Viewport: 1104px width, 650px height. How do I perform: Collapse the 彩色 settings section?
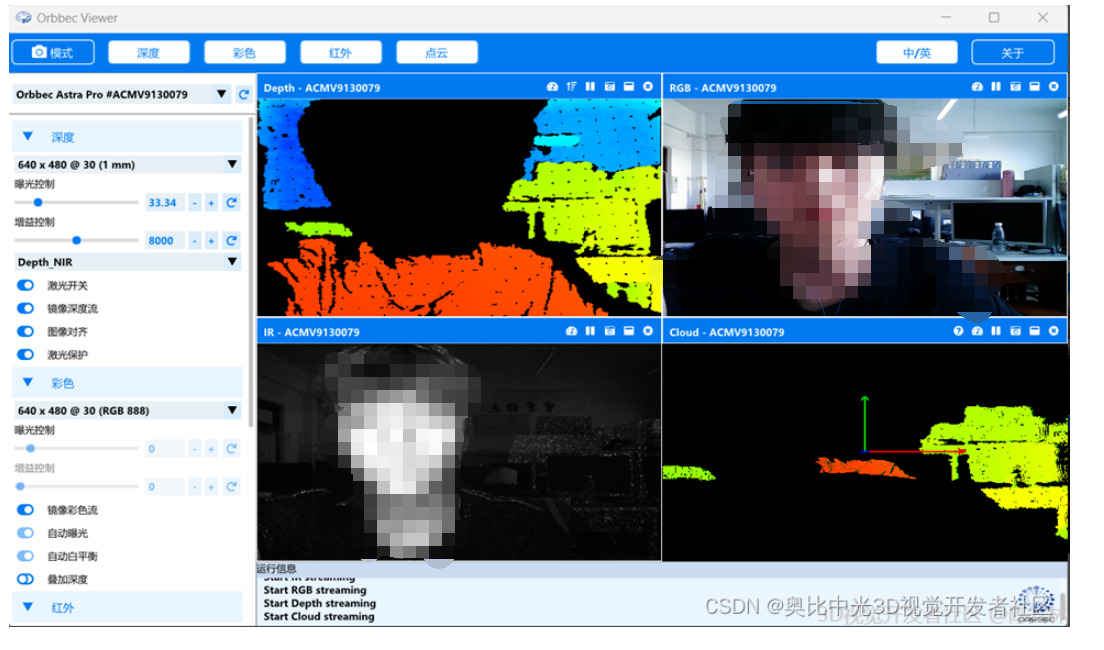[27, 382]
